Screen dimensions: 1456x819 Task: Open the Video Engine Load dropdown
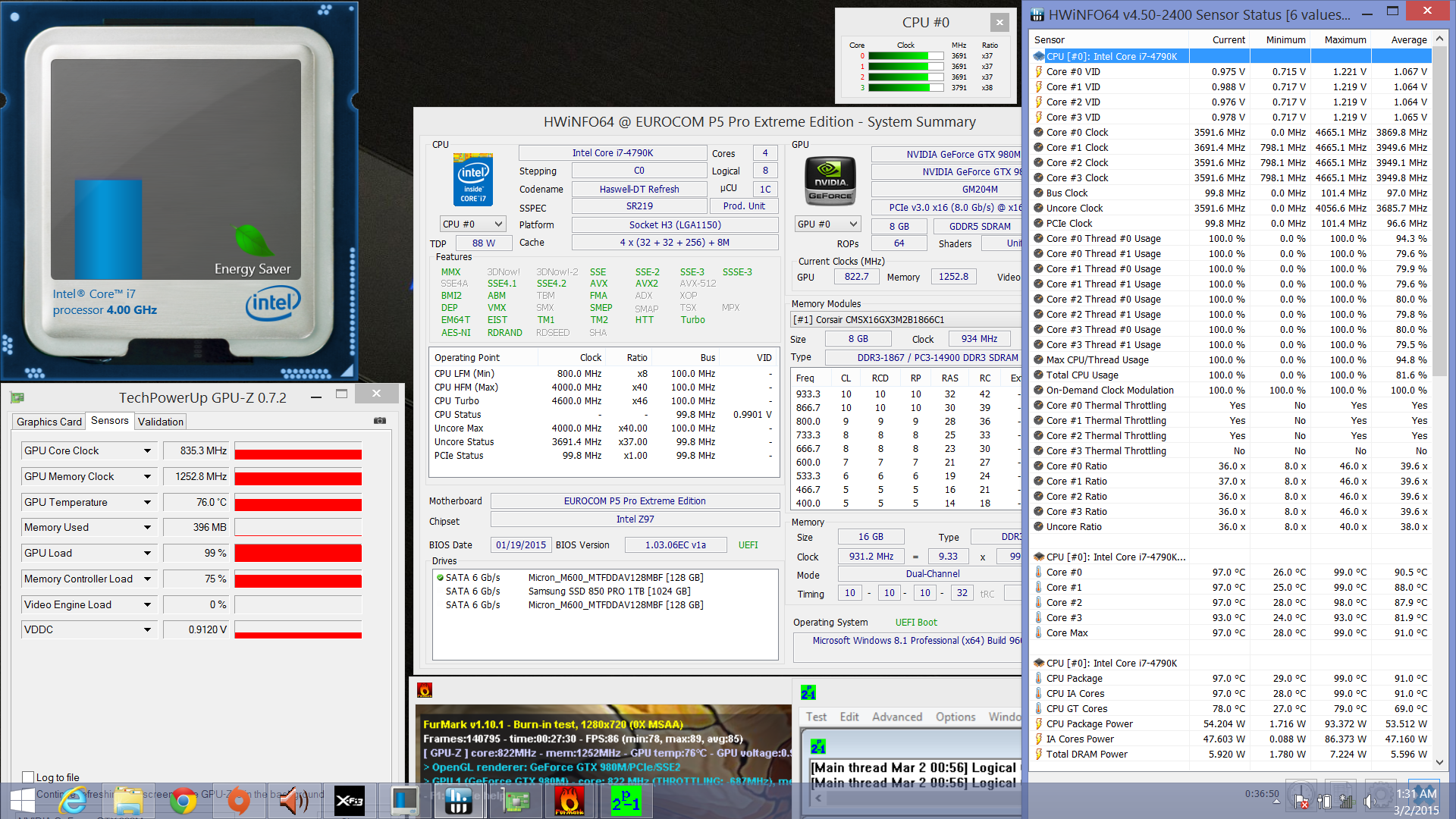pyautogui.click(x=148, y=605)
